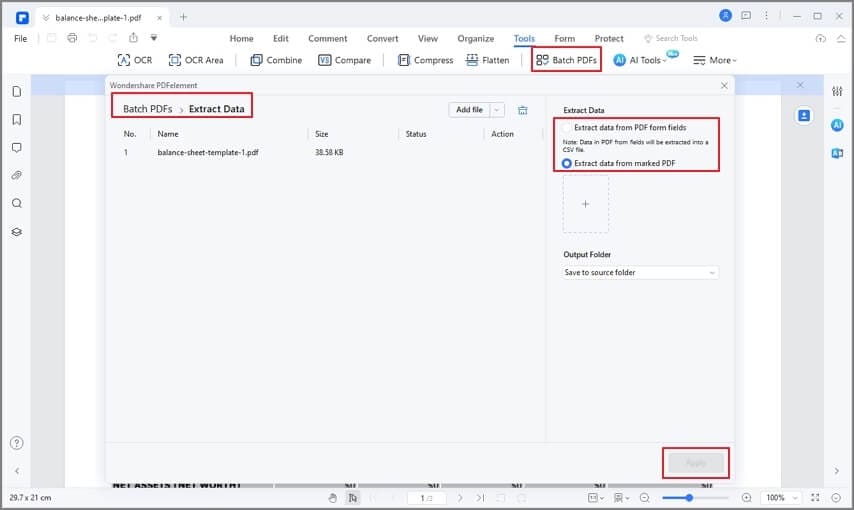
Task: Expand the More tools dropdown
Action: (715, 60)
